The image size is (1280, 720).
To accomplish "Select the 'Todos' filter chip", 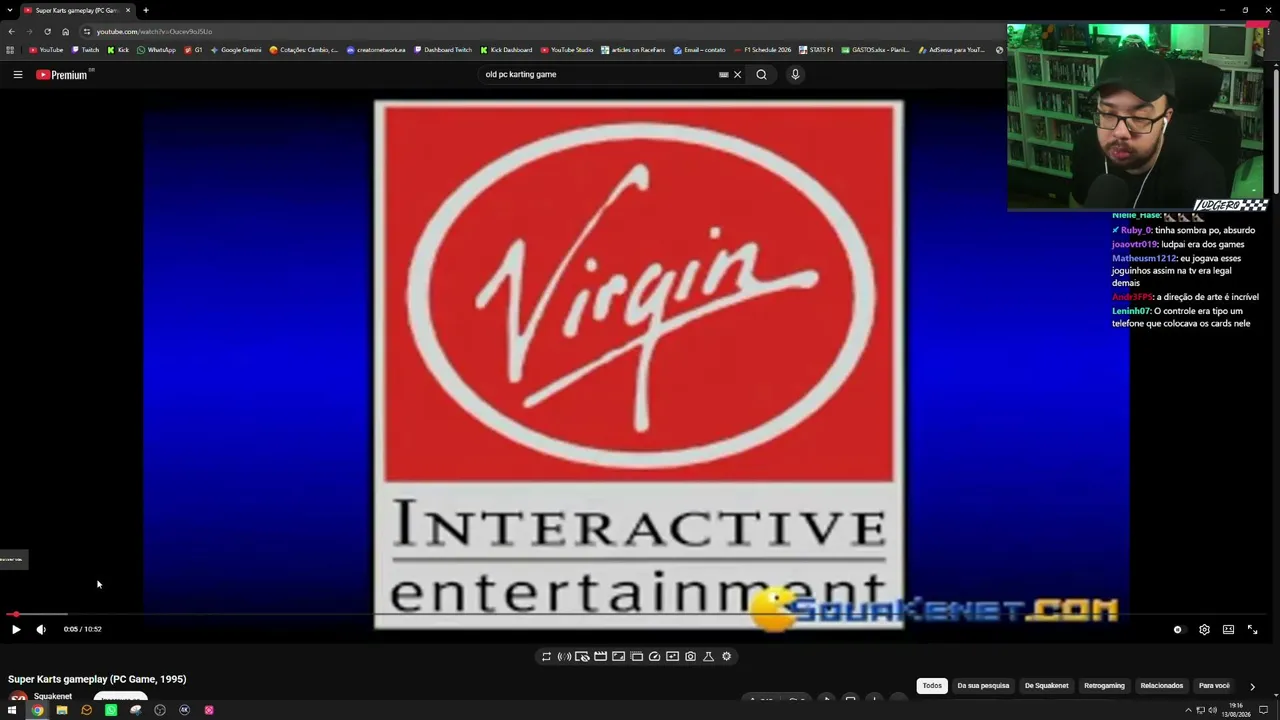I will pyautogui.click(x=932, y=686).
